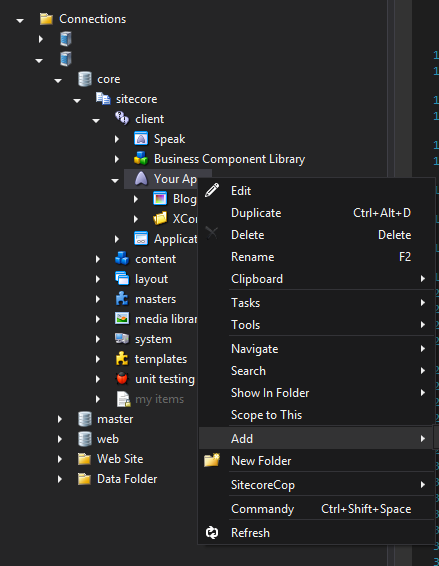439x566 pixels.
Task: Click the first collapsed server connection icon
Action: [66, 39]
